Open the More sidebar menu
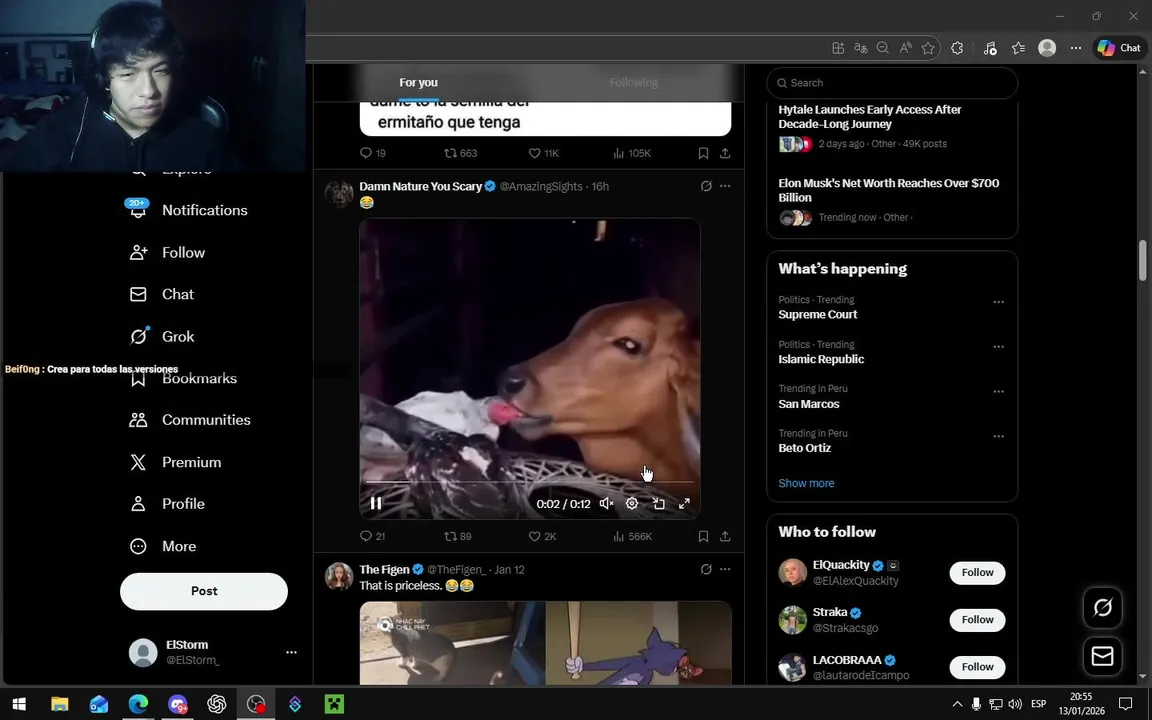Image resolution: width=1152 pixels, height=720 pixels. pos(162,547)
